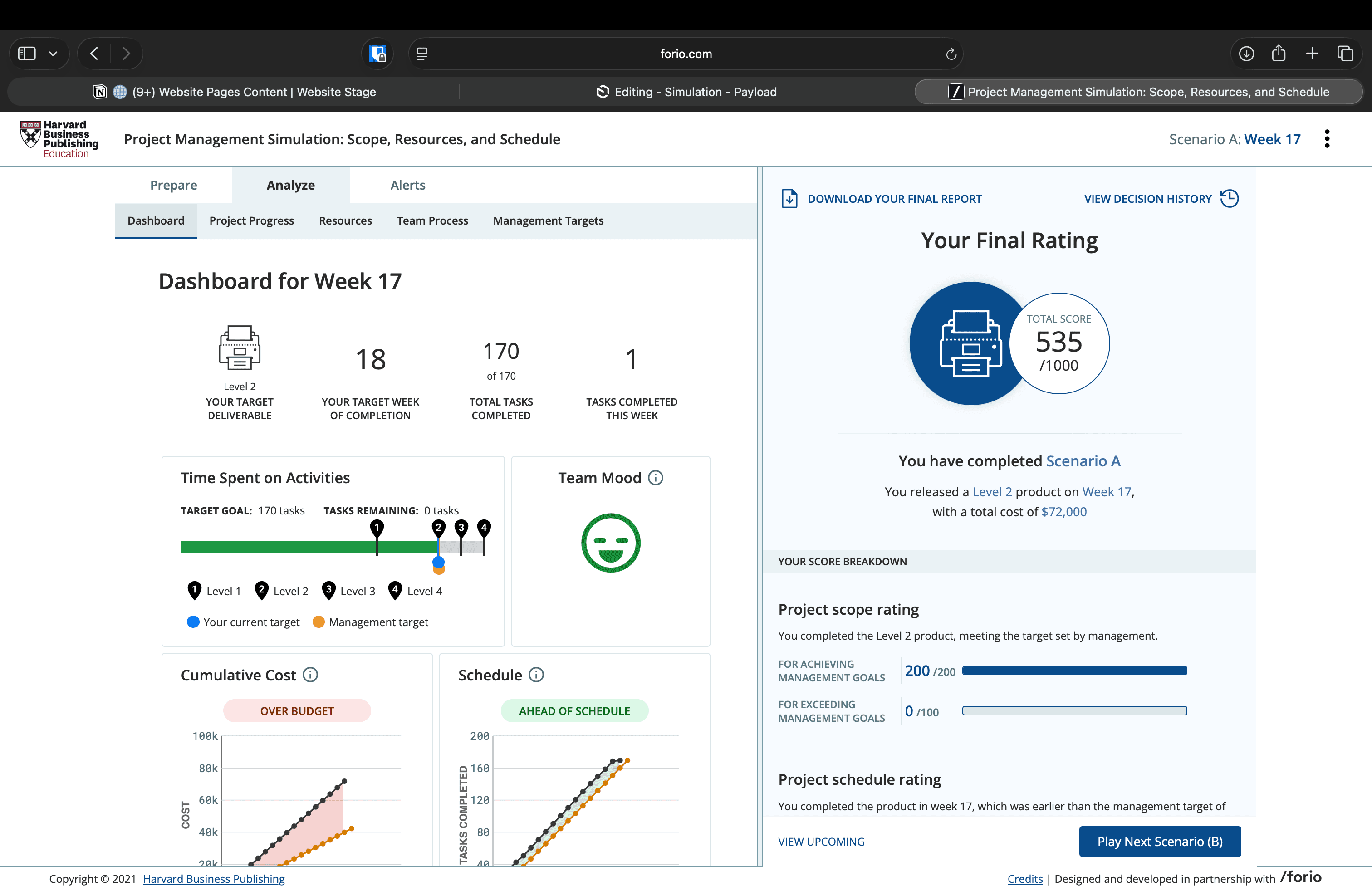Show Schedule info tooltip icon
1372x891 pixels.
coord(536,675)
